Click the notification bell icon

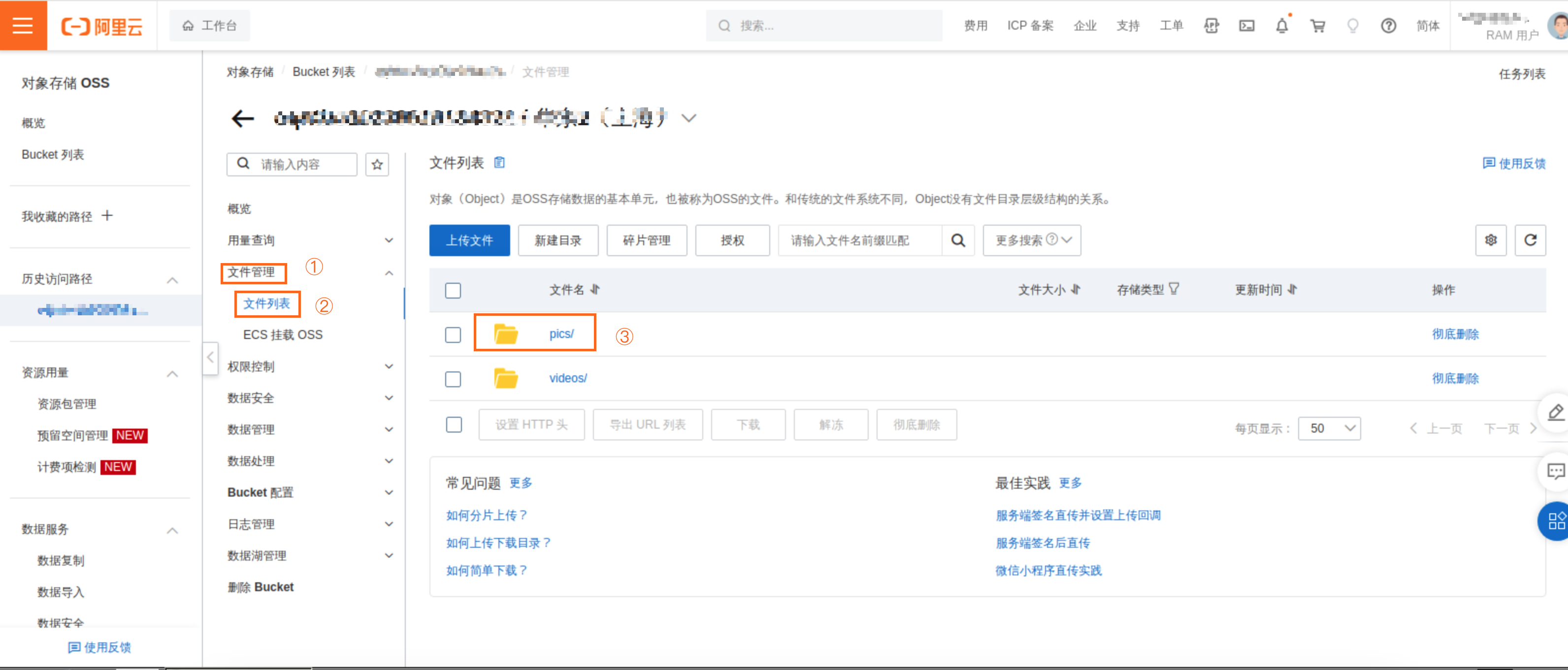(x=1282, y=26)
